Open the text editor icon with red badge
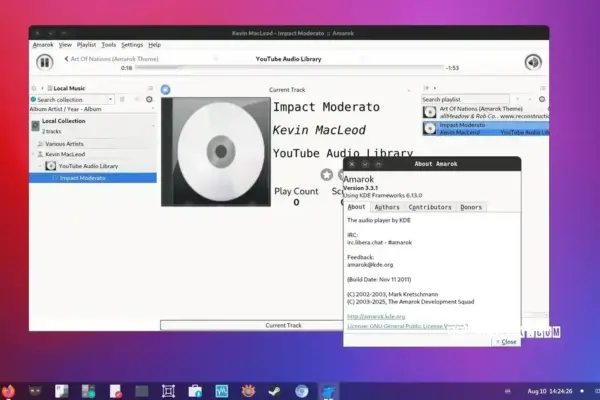Viewport: 600px width, 400px height. [x=115, y=391]
